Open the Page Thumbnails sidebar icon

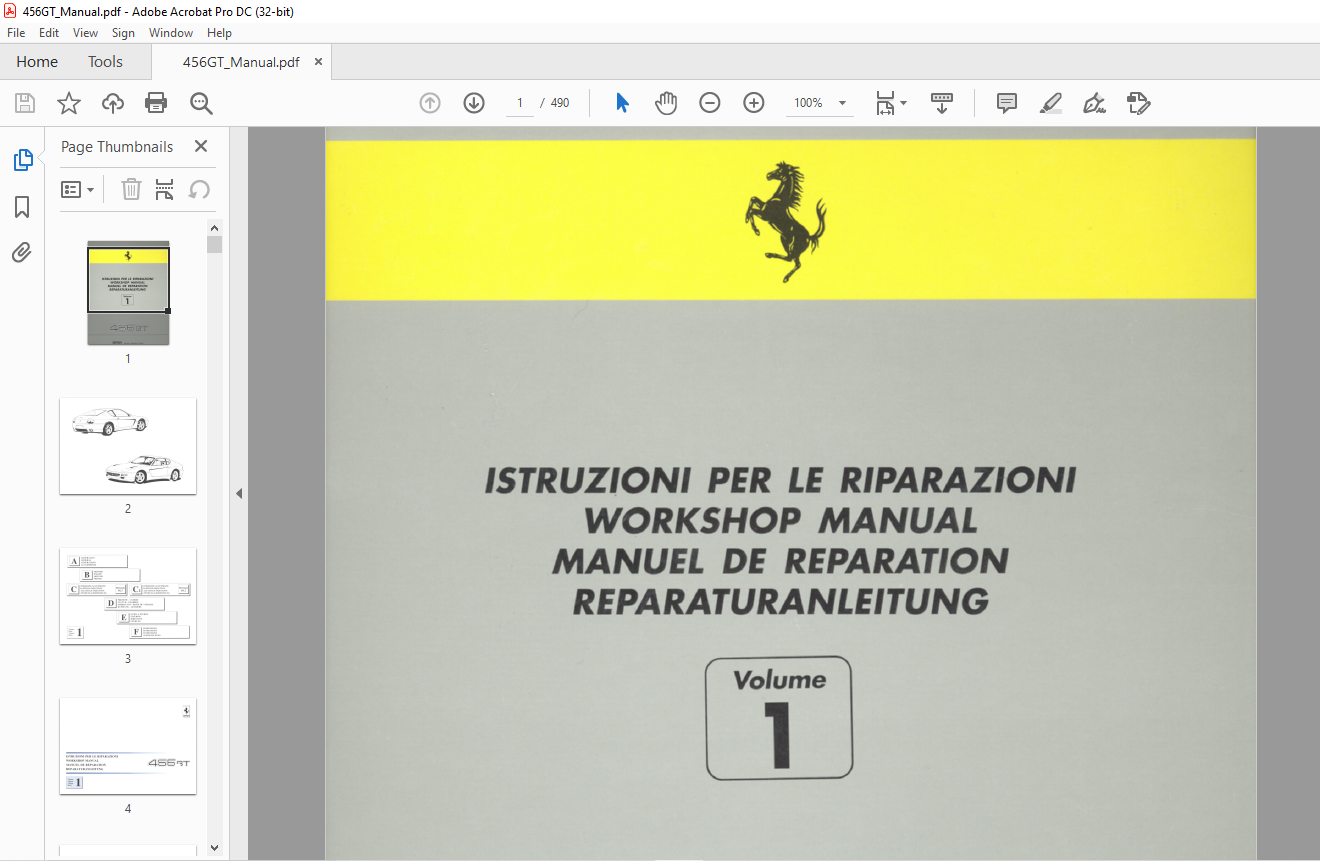point(22,160)
